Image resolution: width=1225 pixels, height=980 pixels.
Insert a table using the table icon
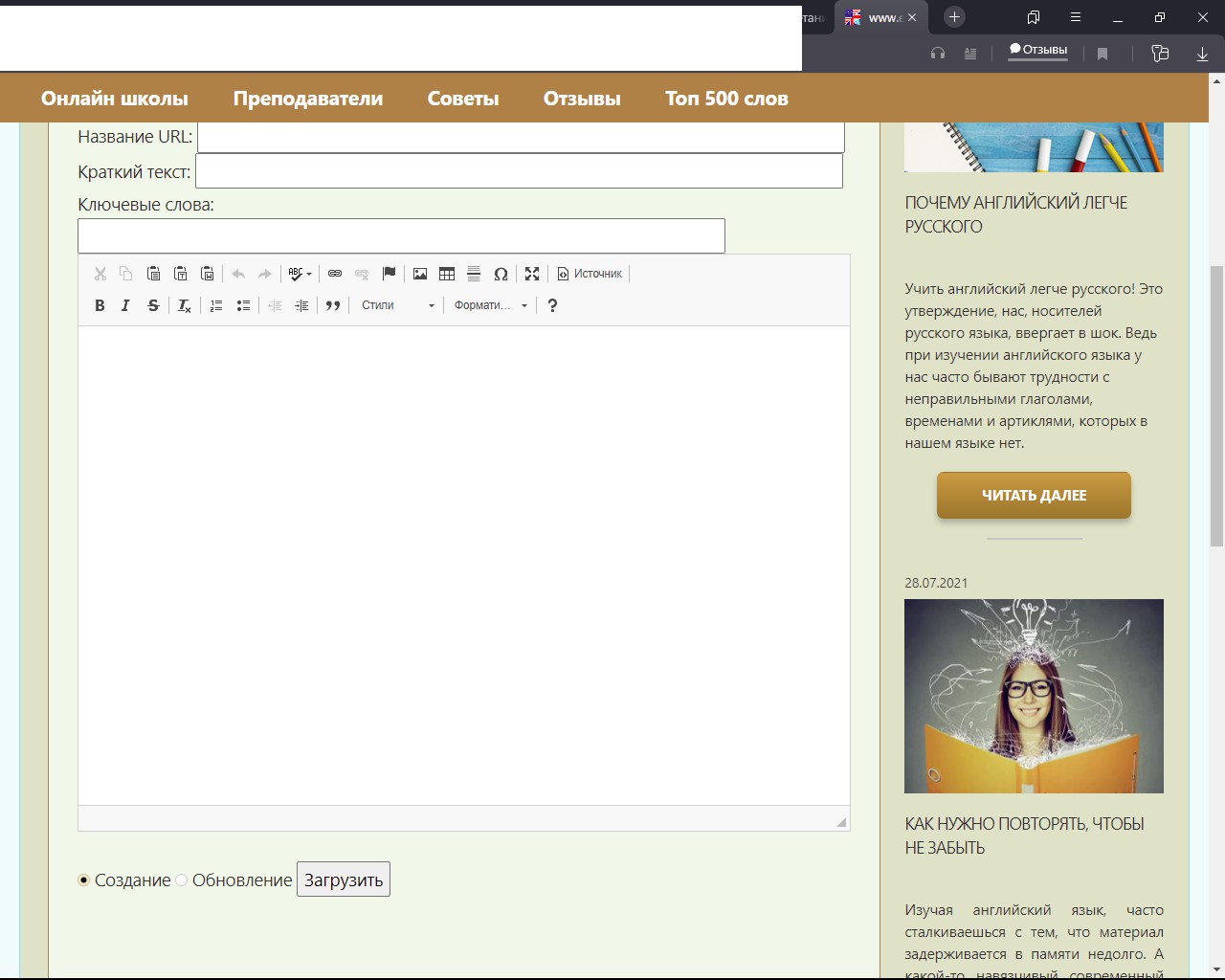[x=447, y=274]
